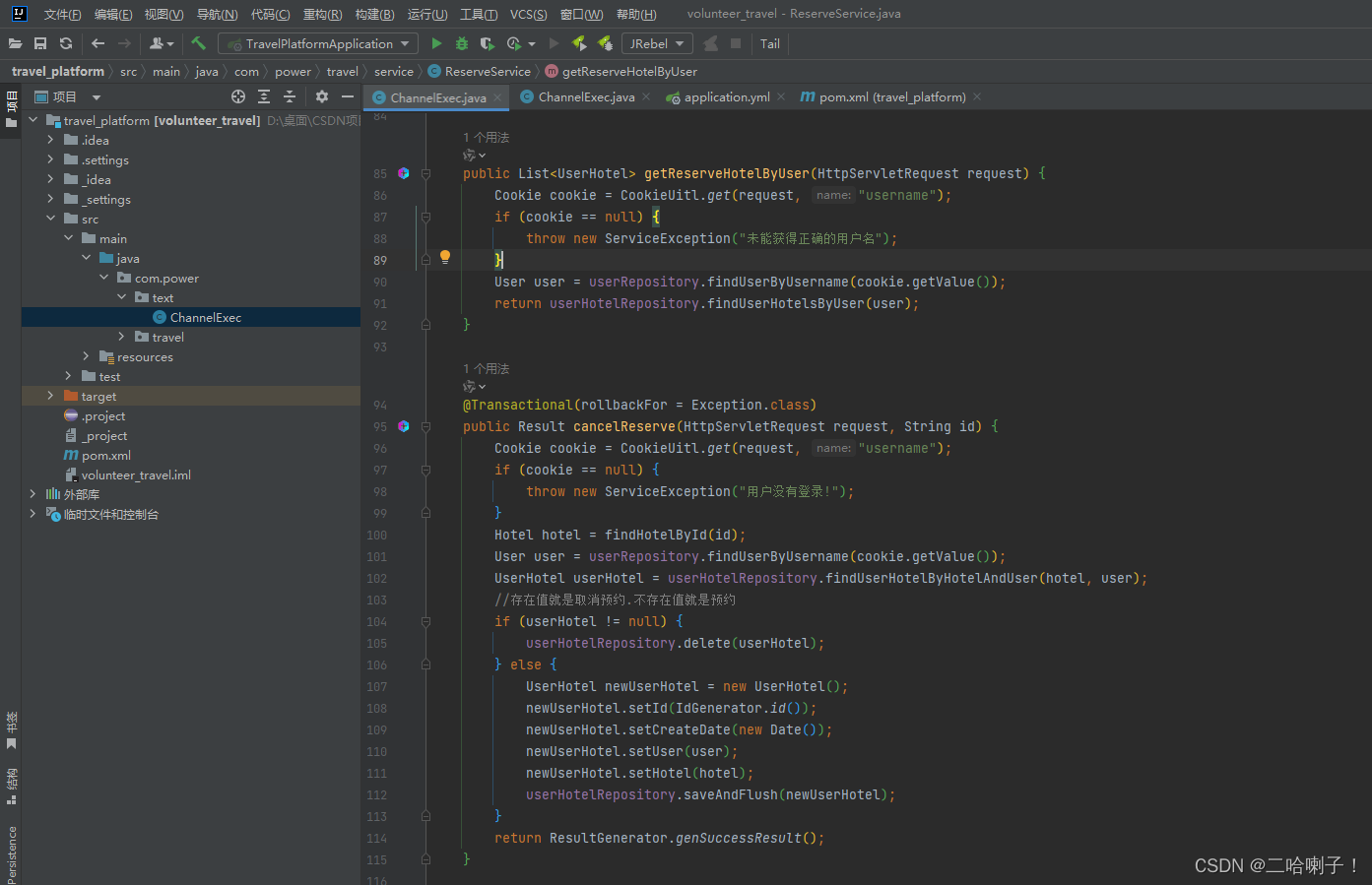The image size is (1372, 885).
Task: Click the Reload from disk icon
Action: tap(66, 43)
